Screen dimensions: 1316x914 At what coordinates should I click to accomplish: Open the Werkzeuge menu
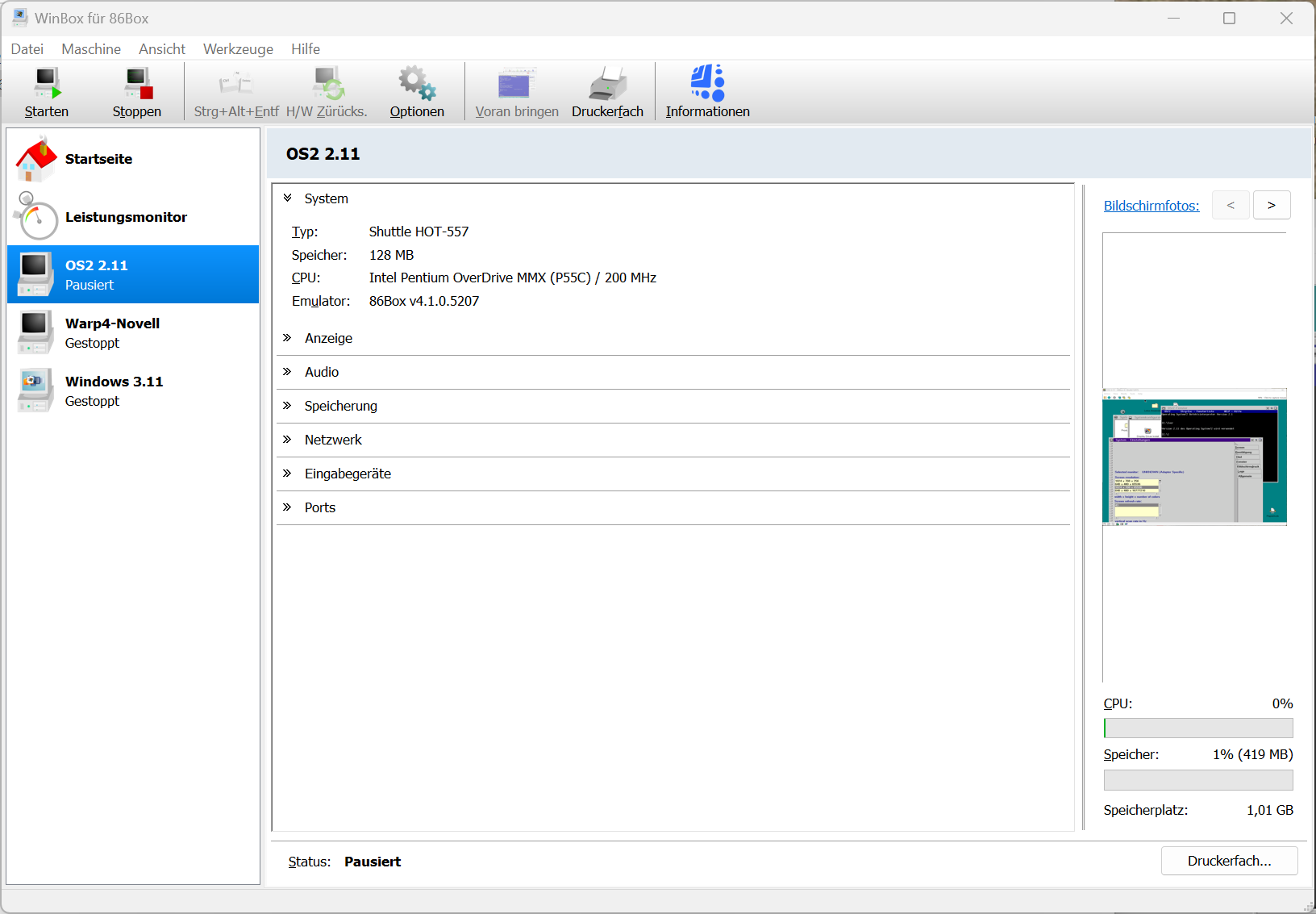point(238,49)
